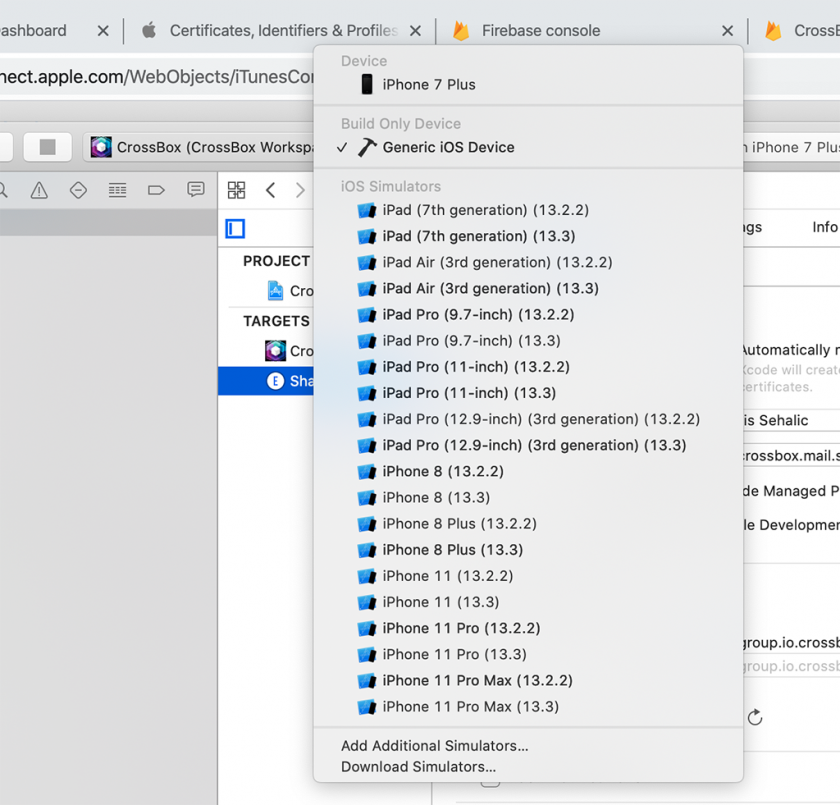Select the CrossBox project item under PROJECT

(x=290, y=291)
